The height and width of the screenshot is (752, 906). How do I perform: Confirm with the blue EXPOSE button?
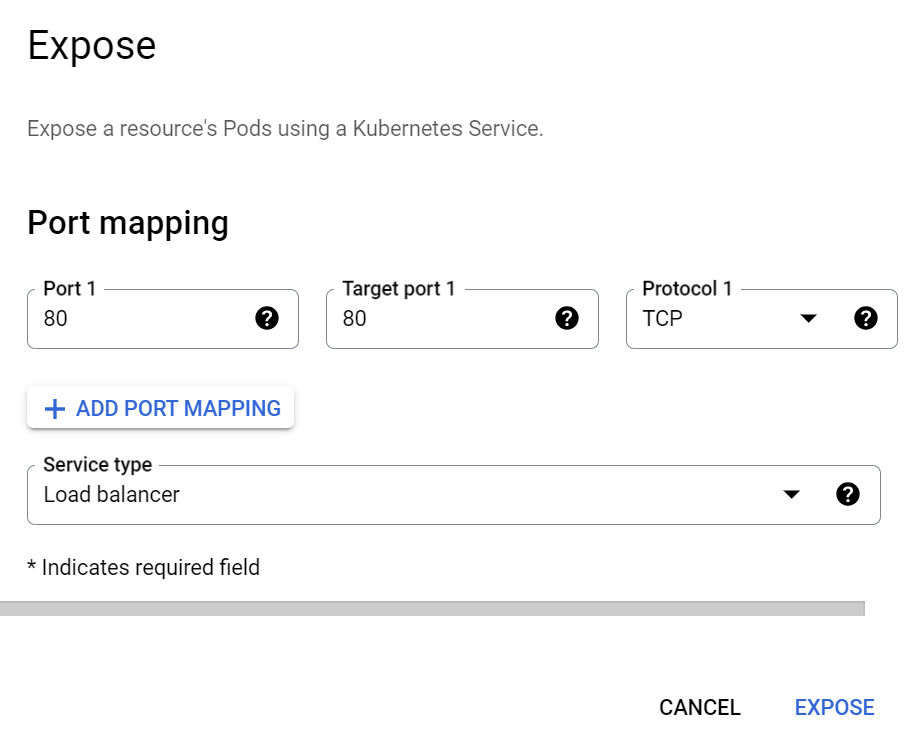coord(834,707)
